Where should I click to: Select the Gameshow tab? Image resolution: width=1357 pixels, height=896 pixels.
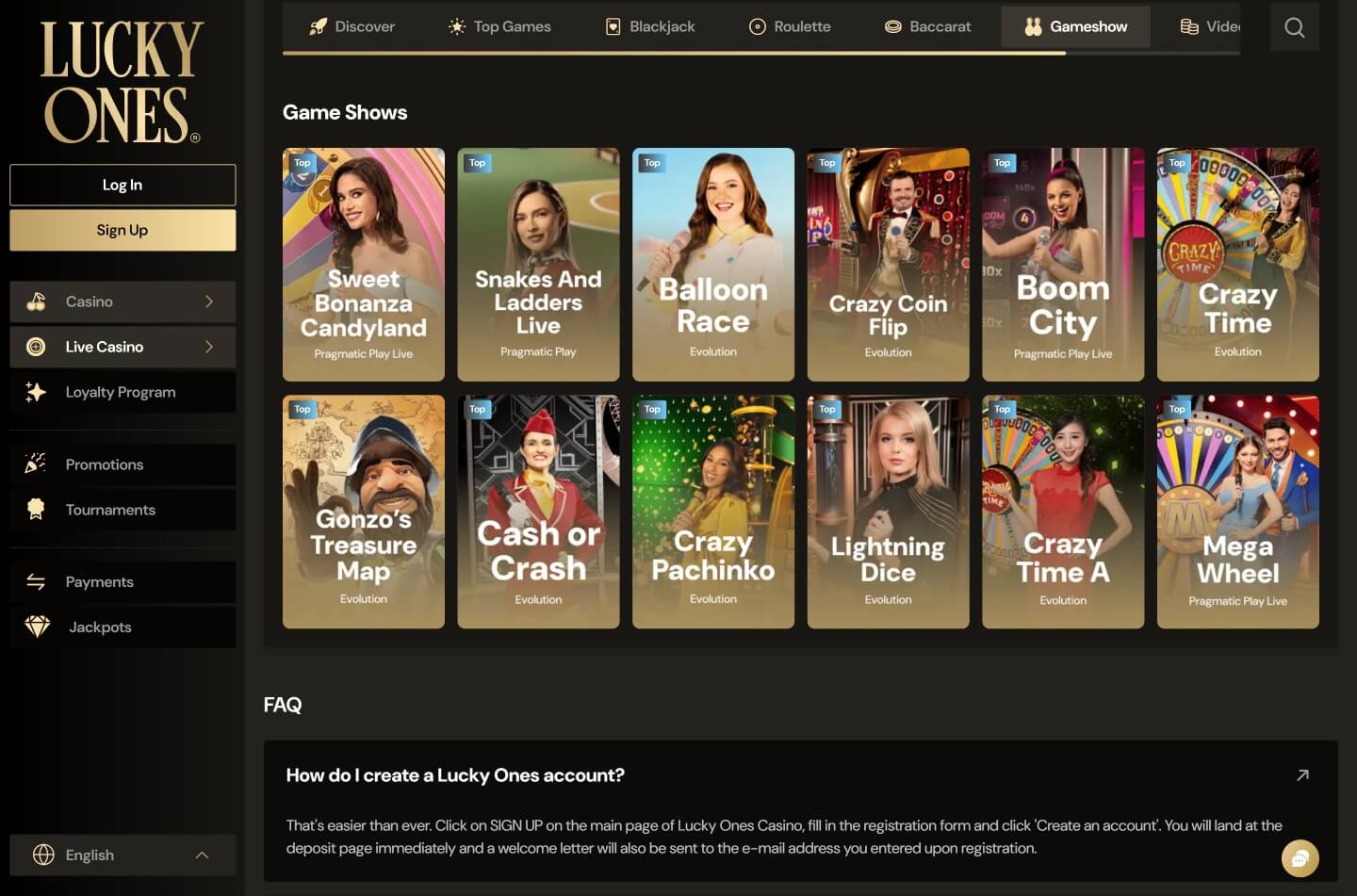1075,26
